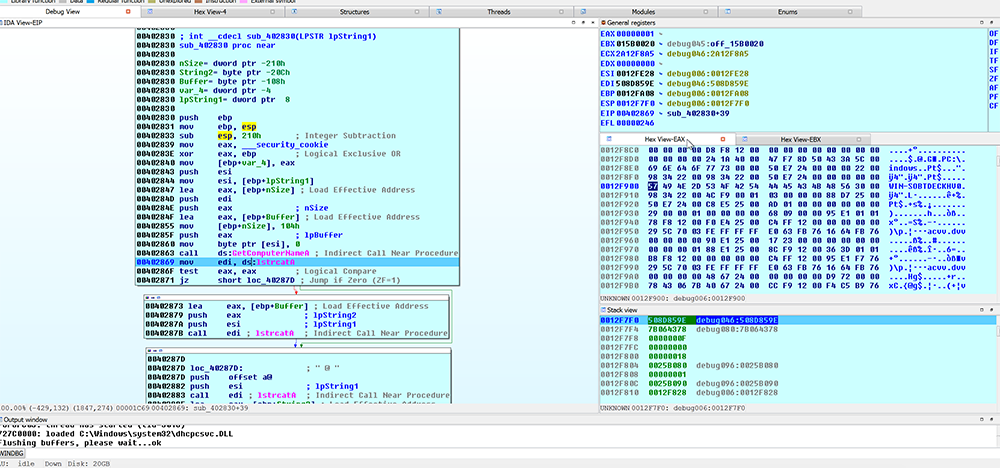Toggle the PF flag
The image size is (1000, 468).
tap(993, 97)
